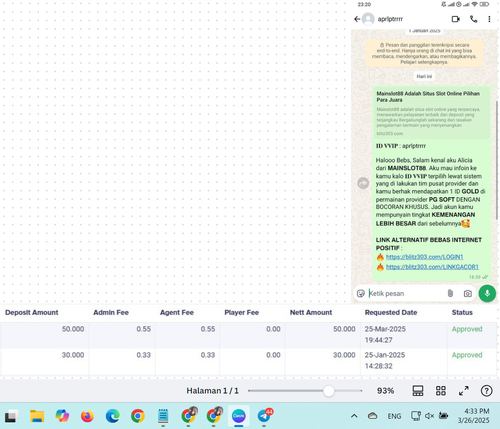
Task: Open the OneDrive cloud tray icon
Action: click(373, 416)
